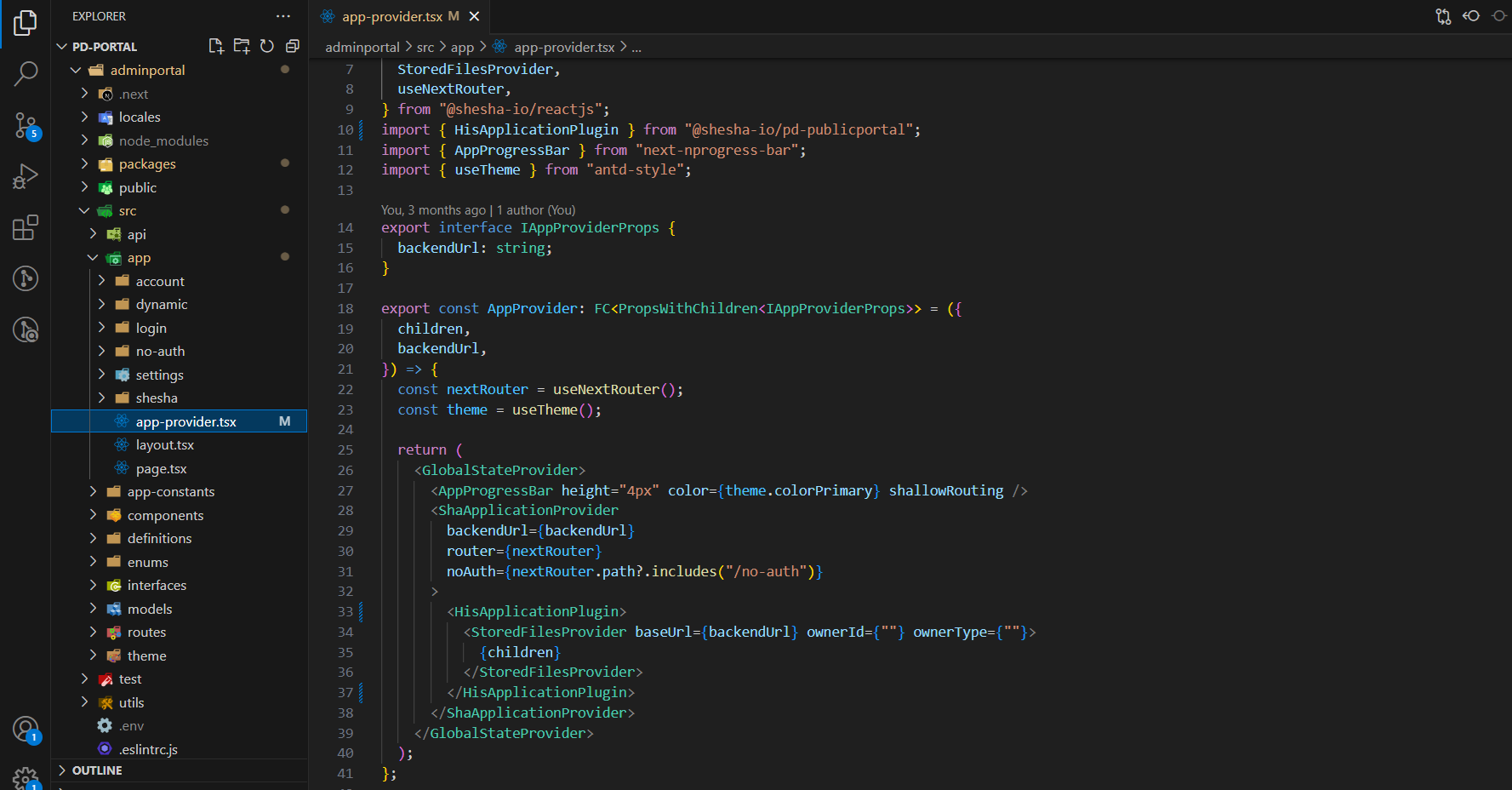Expand the definitions folder

(93, 538)
